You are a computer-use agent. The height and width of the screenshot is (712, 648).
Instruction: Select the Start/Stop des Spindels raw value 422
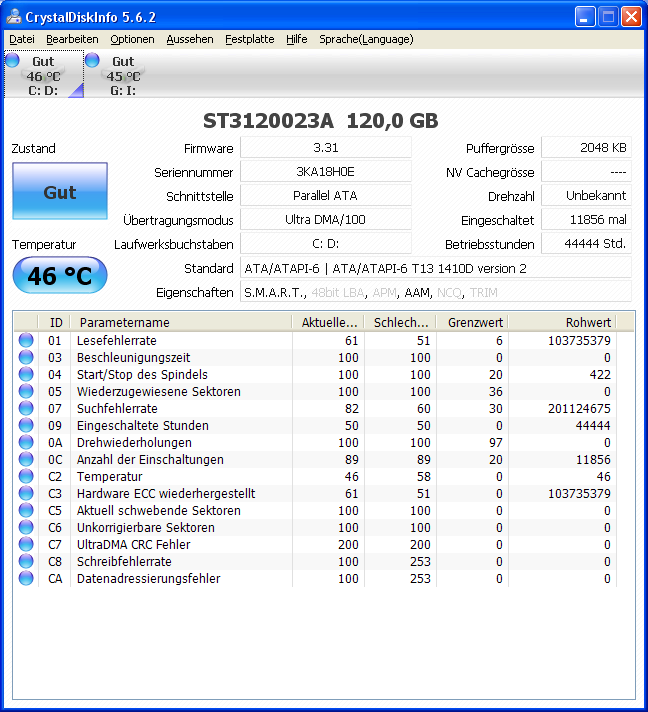(600, 375)
